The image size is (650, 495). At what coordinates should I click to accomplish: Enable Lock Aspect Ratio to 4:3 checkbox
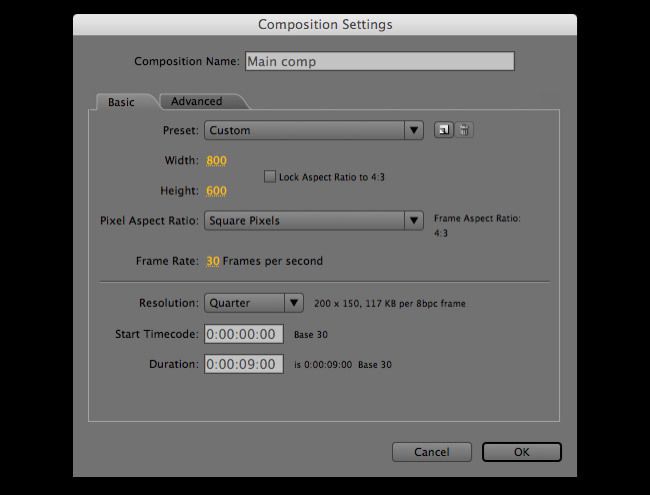tap(270, 177)
